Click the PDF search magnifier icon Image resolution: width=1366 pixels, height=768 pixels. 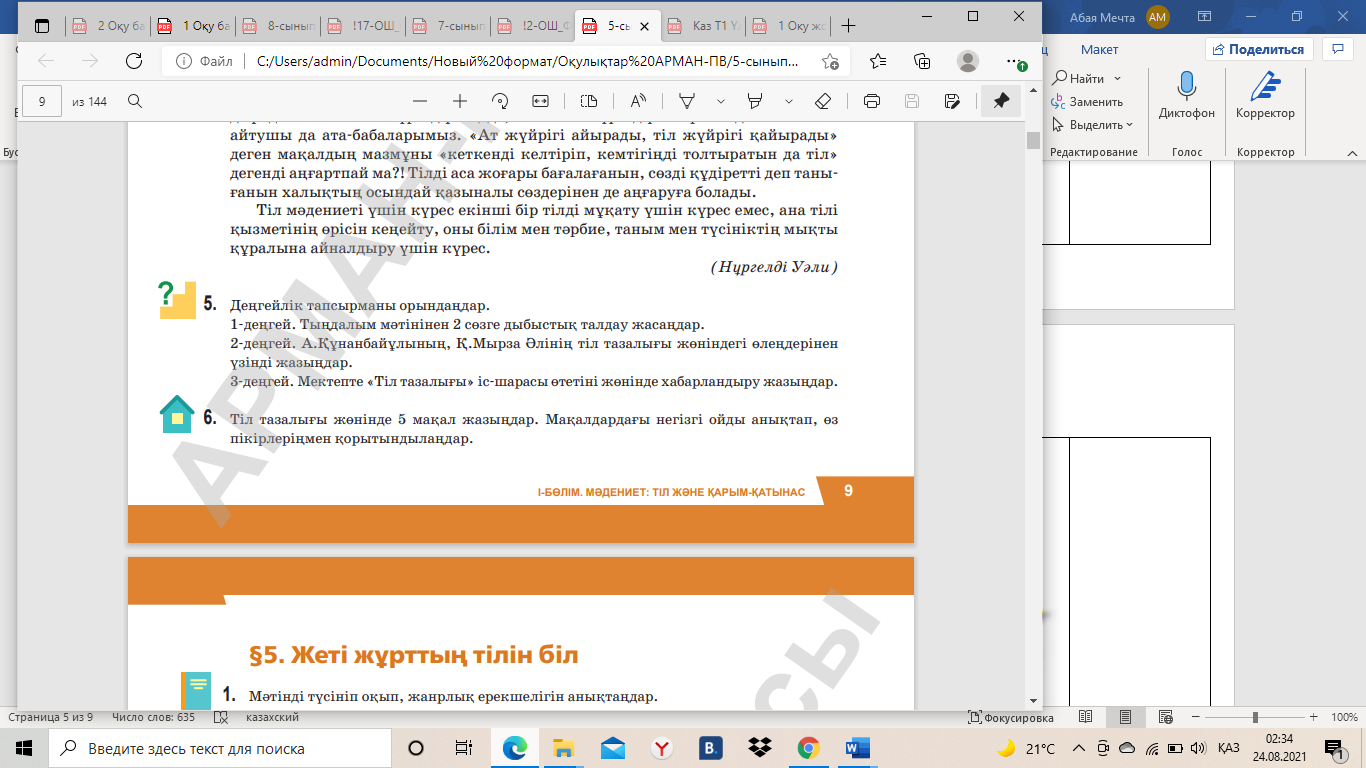[x=134, y=101]
